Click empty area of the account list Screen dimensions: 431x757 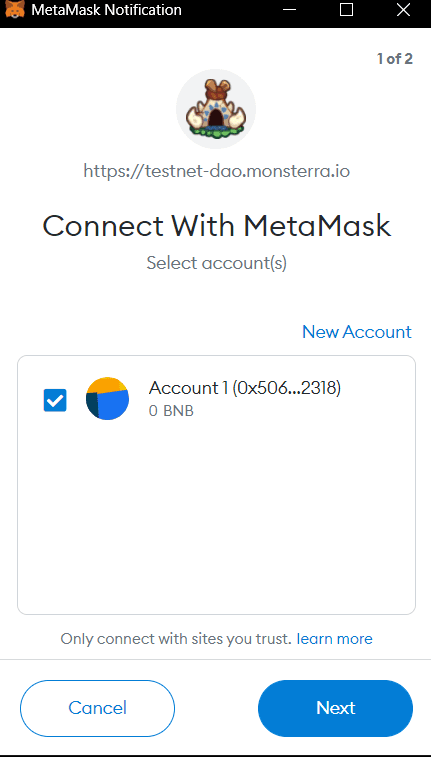tap(216, 517)
